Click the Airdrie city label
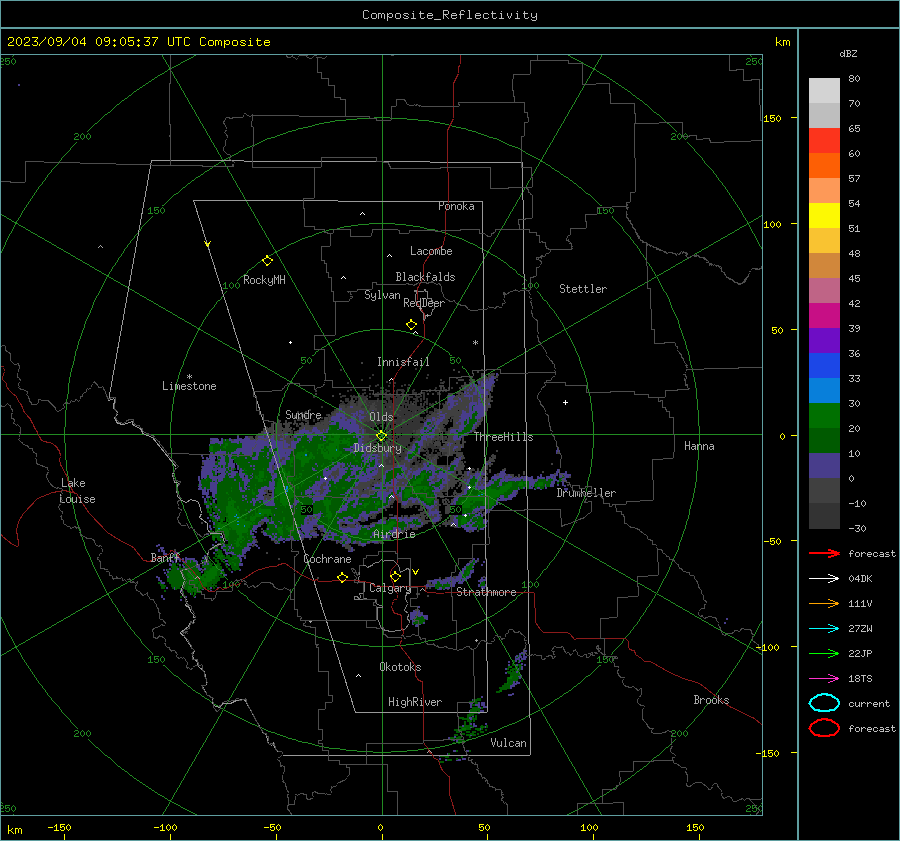 pyautogui.click(x=394, y=534)
